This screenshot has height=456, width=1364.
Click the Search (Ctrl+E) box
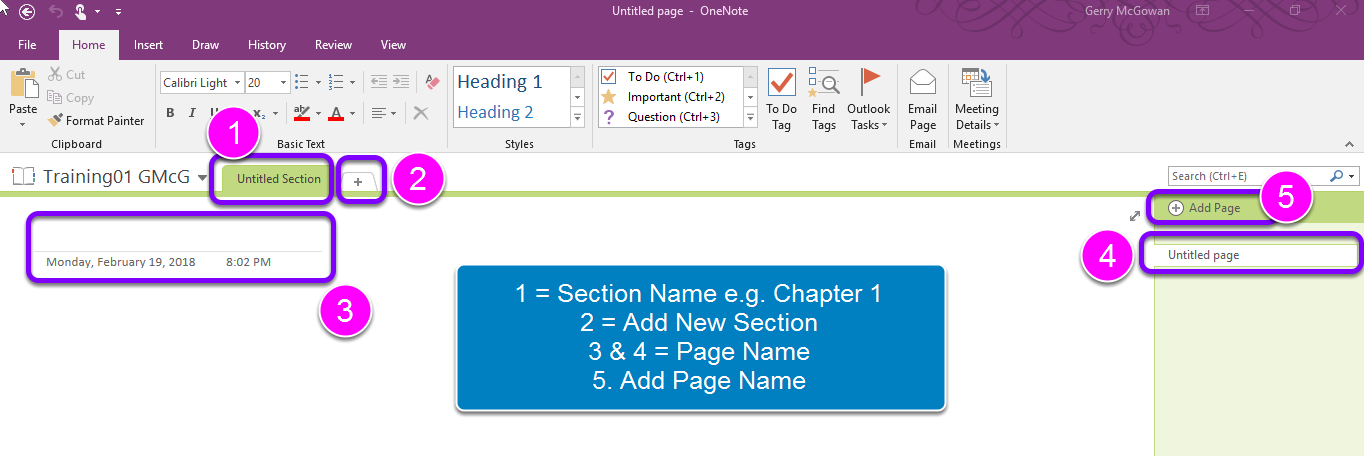point(1248,176)
